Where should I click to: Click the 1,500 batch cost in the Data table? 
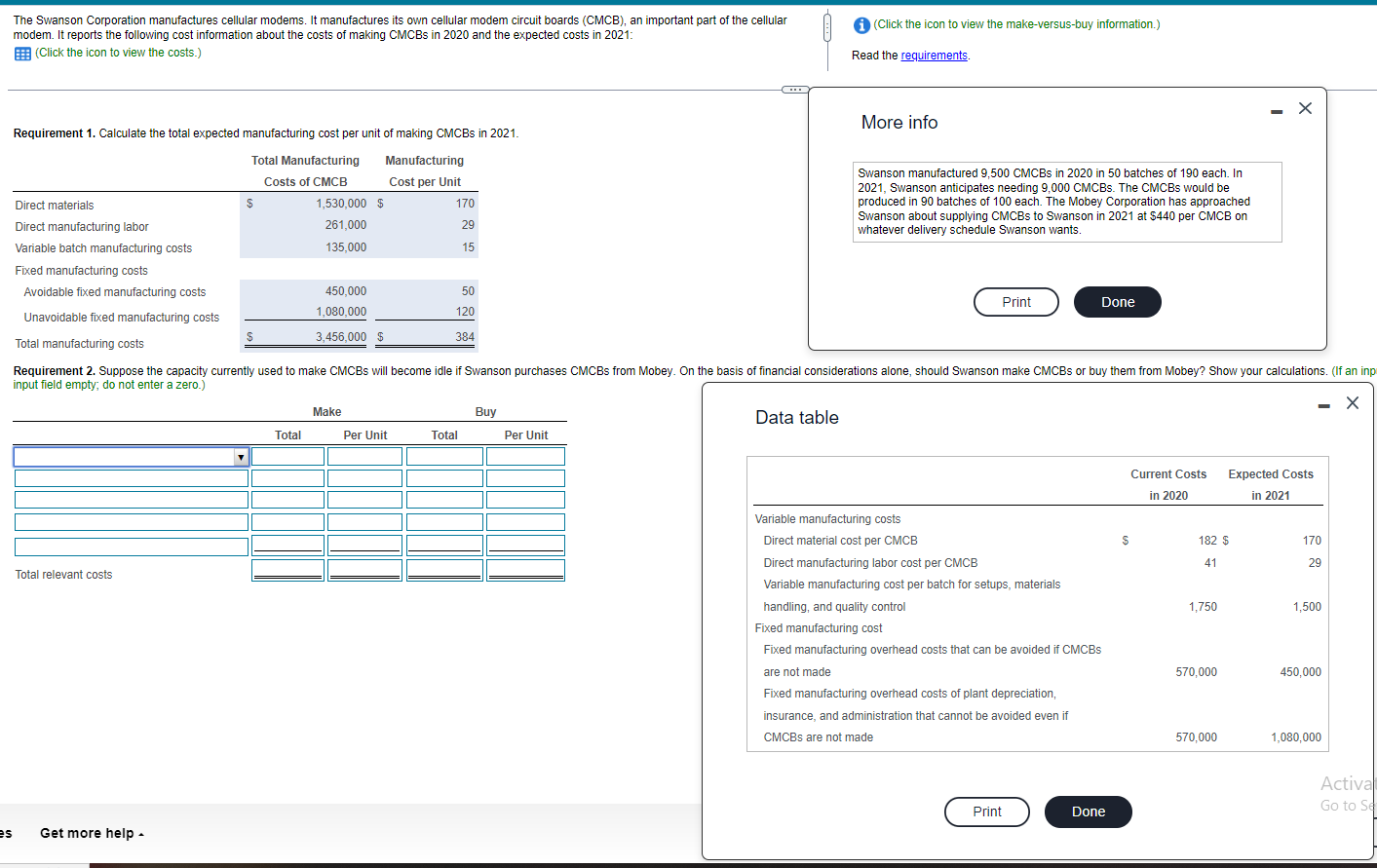(1307, 607)
